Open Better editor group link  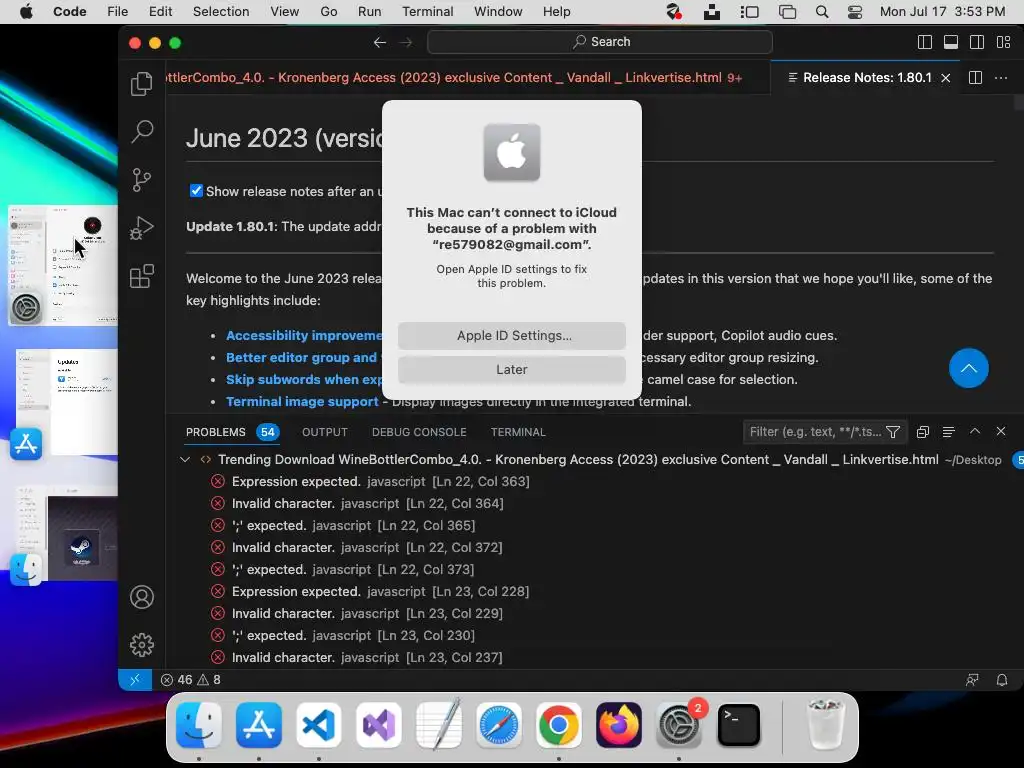[x=302, y=358]
